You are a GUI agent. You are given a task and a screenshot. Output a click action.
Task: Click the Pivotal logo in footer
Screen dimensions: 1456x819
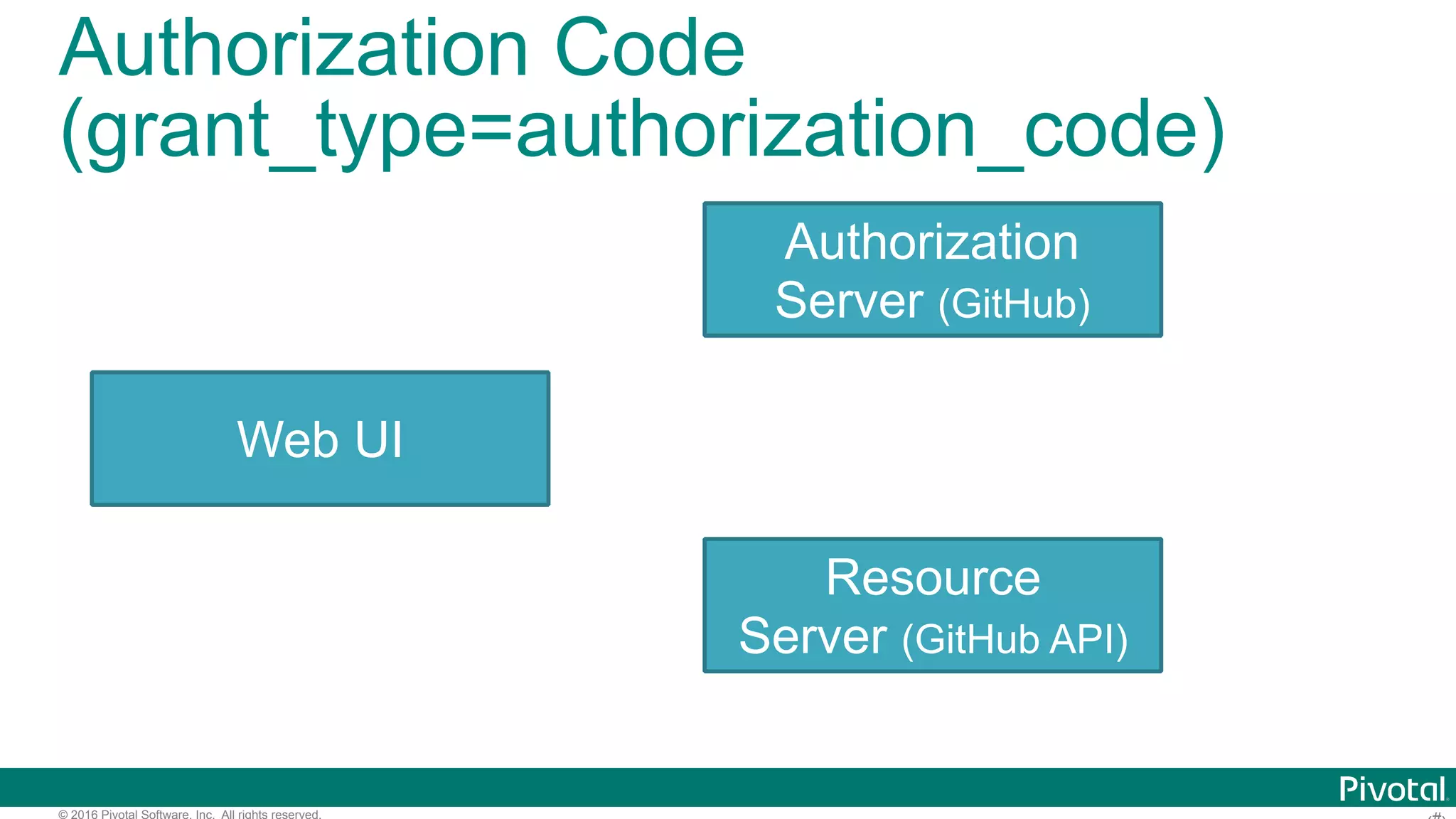click(1393, 788)
